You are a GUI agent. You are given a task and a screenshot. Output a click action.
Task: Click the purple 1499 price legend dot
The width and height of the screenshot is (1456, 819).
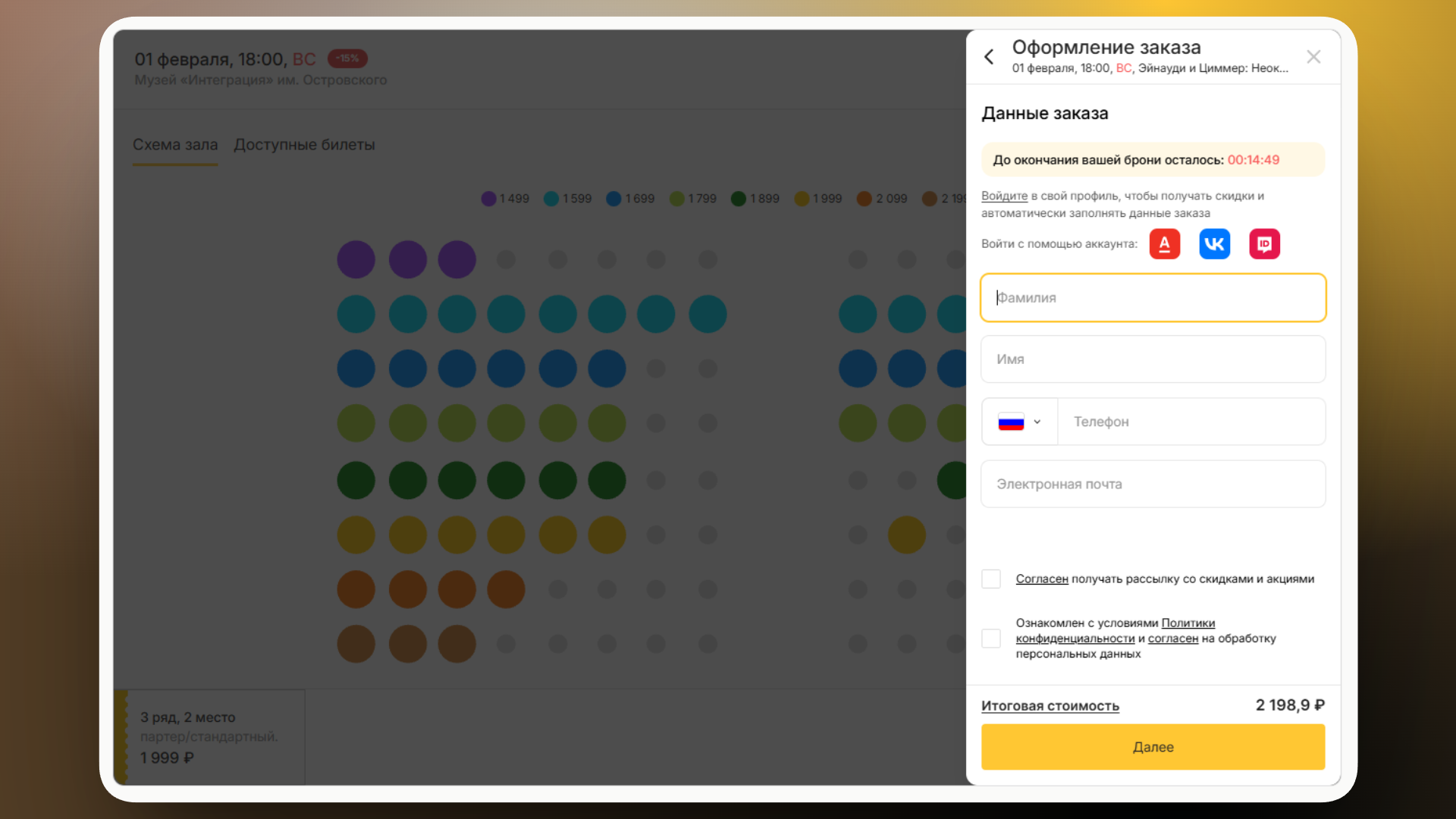point(488,199)
